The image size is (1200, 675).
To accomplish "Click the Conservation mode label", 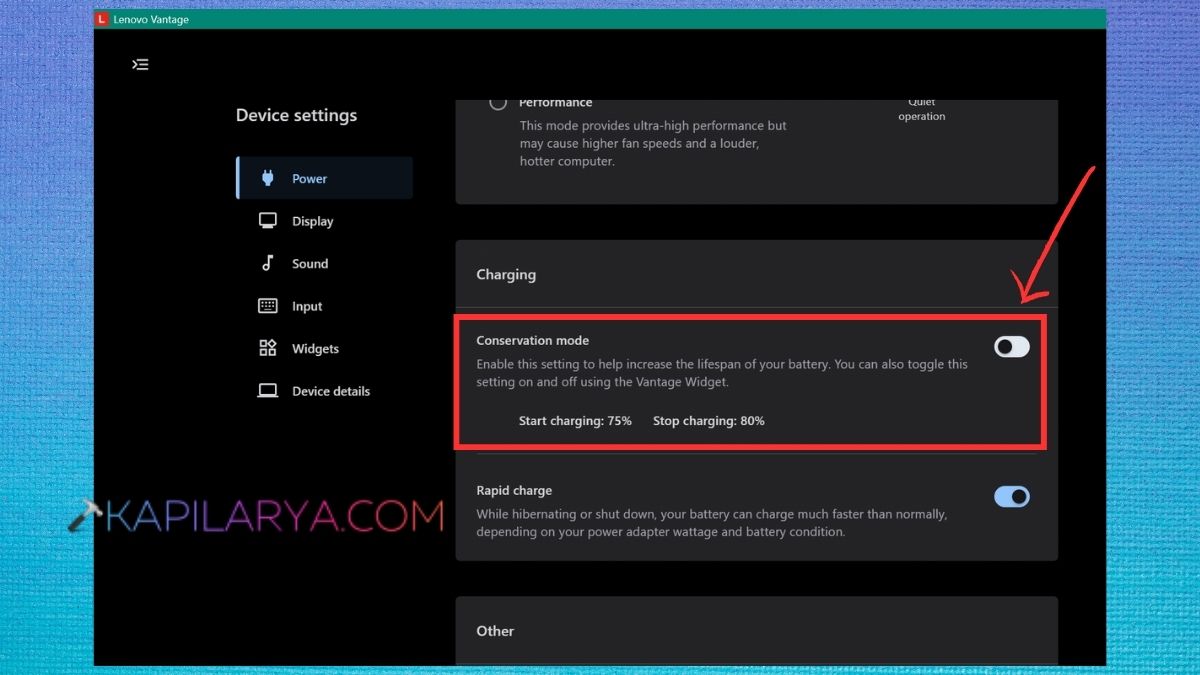I will click(533, 341).
